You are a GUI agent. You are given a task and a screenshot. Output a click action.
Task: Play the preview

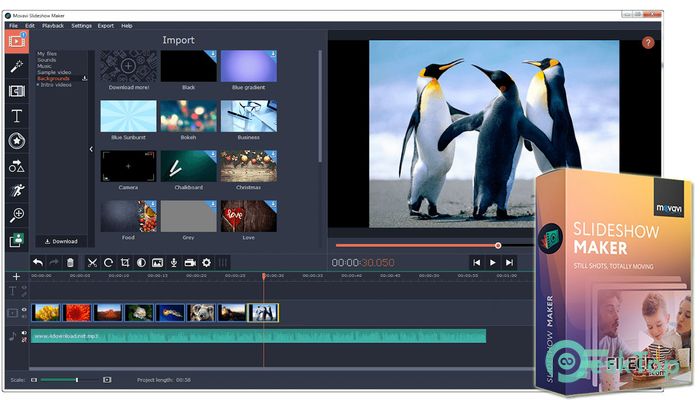(493, 262)
